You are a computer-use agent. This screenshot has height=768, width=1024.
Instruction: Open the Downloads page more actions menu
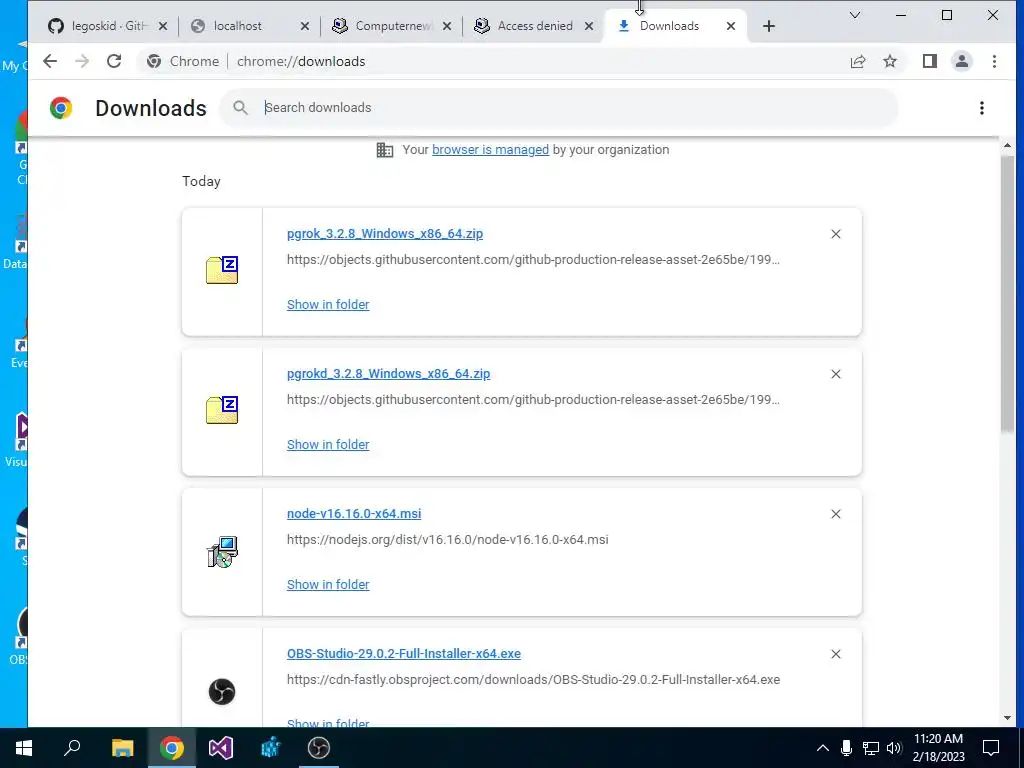tap(982, 108)
